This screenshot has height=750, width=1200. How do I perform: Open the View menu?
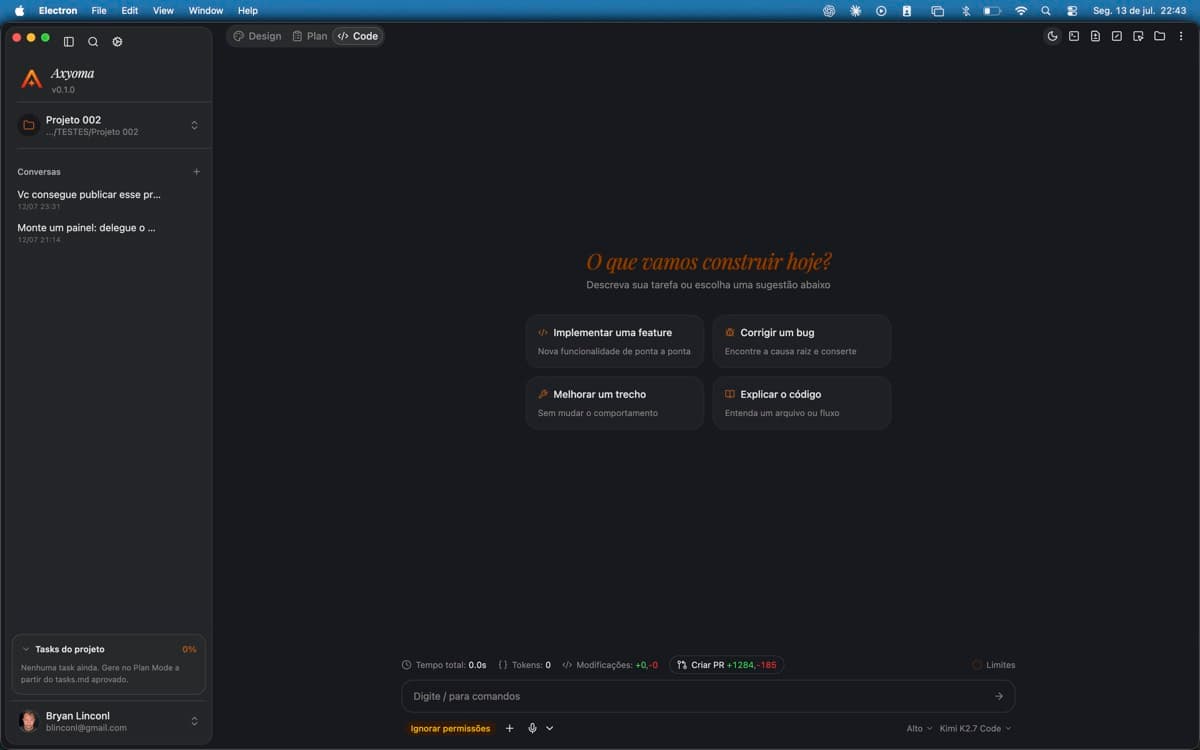tap(163, 10)
